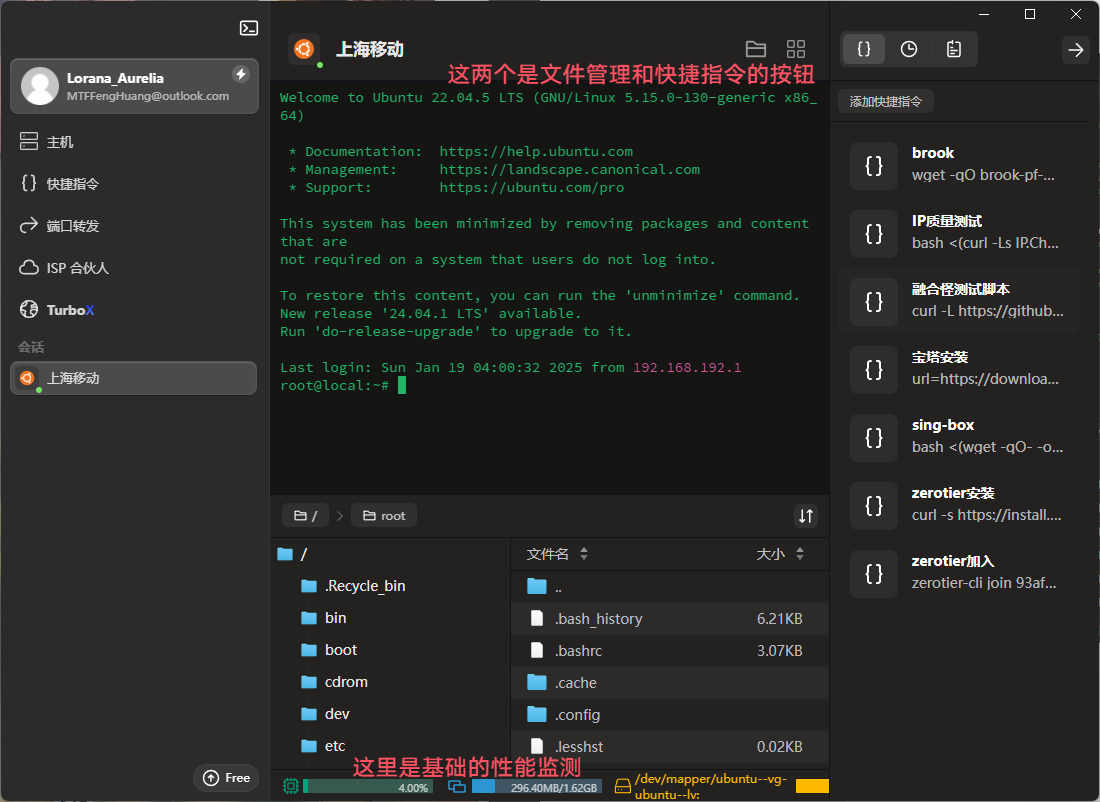Switch to the history clock tab

(x=909, y=49)
